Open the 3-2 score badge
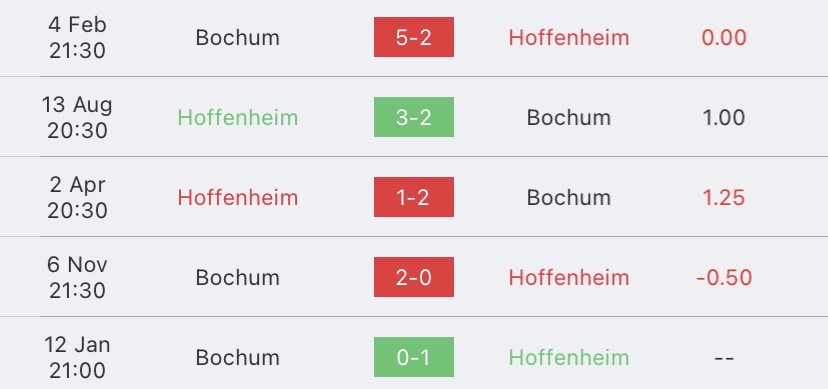Image resolution: width=828 pixels, height=389 pixels. (413, 117)
